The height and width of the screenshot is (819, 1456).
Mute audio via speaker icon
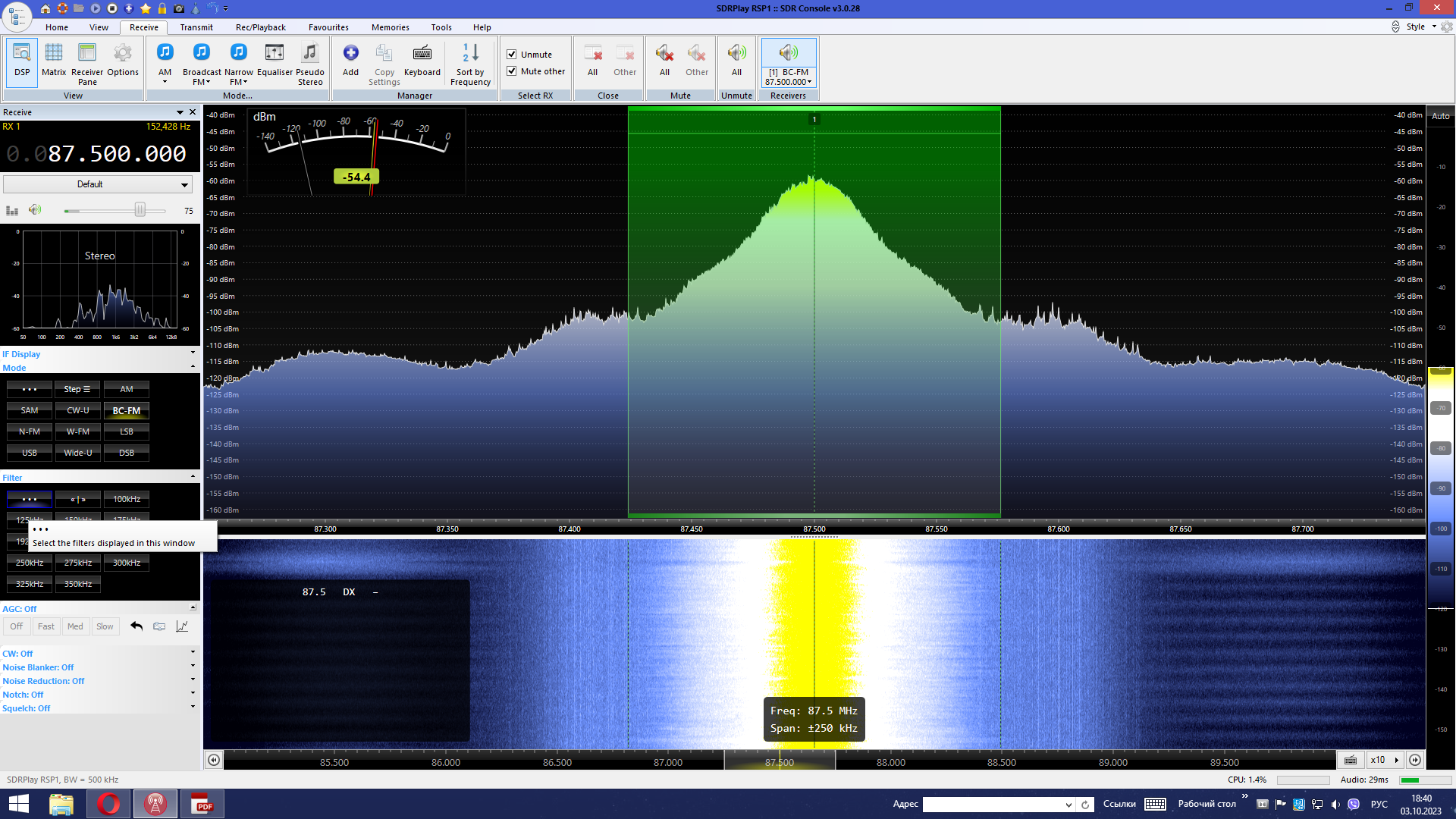coord(35,210)
